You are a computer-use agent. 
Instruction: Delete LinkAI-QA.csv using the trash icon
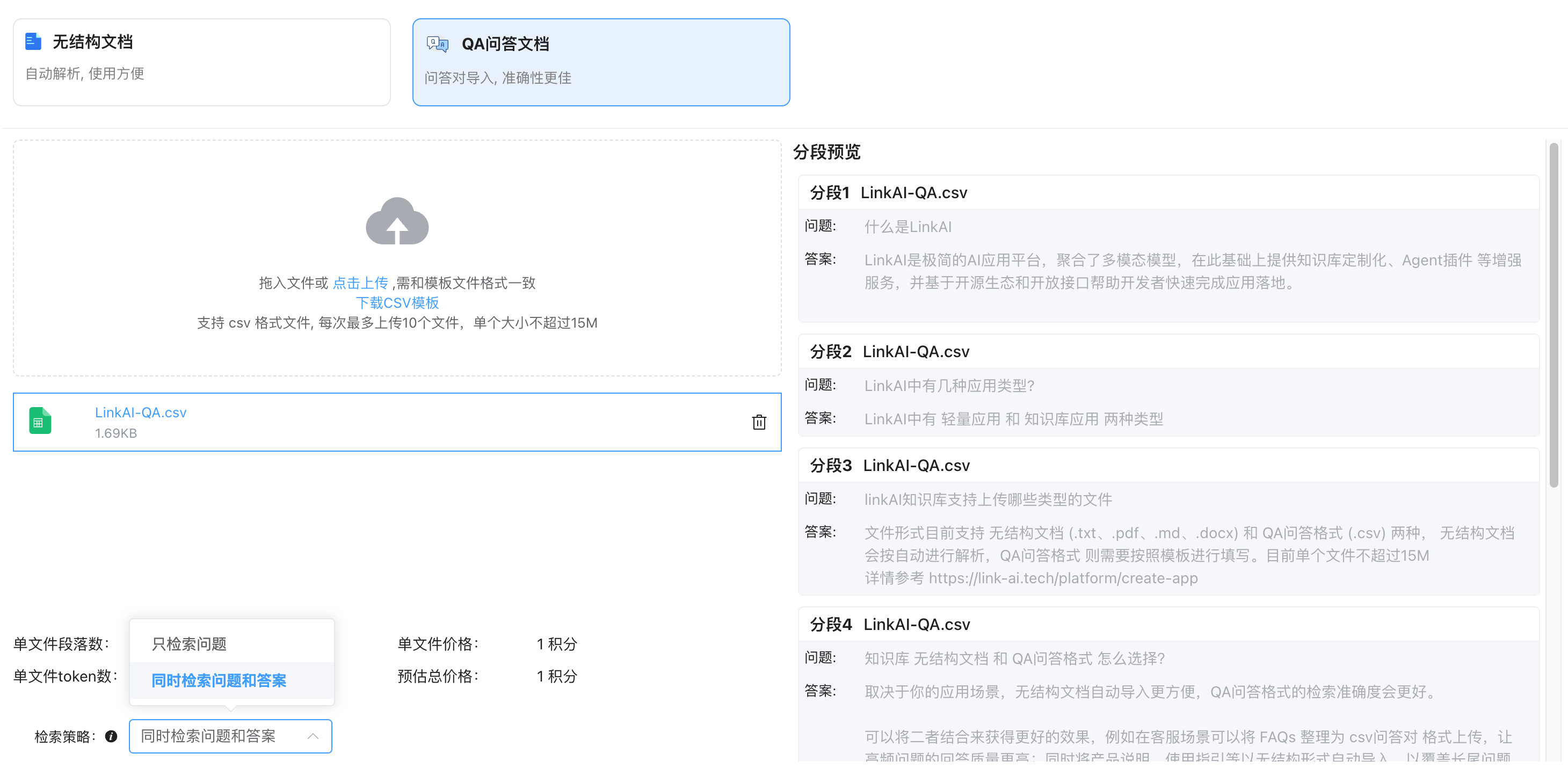point(758,422)
